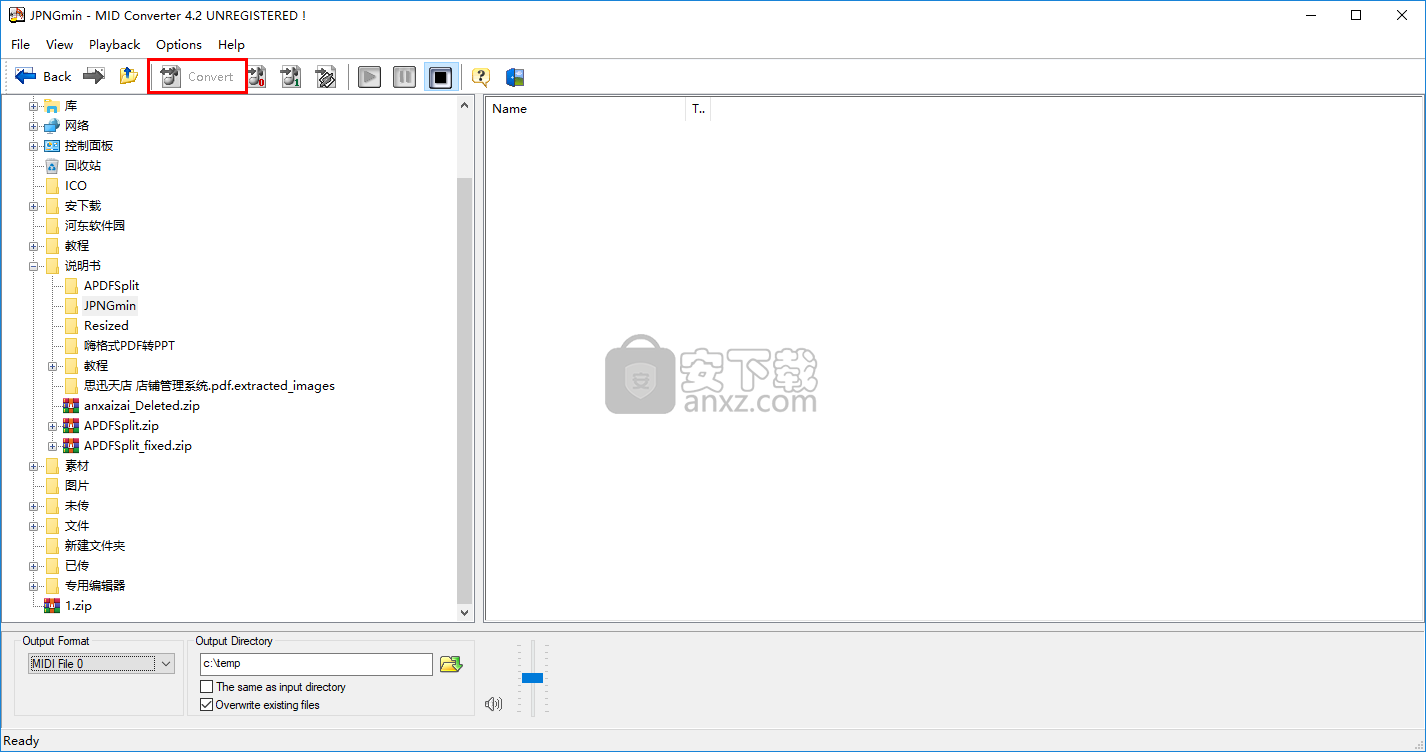Click the Ready status bar text

[x=21, y=741]
